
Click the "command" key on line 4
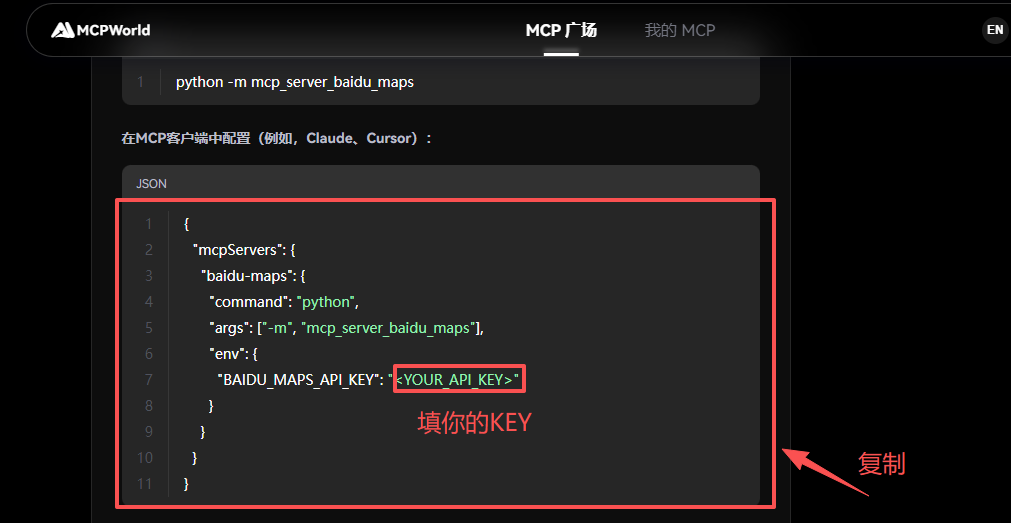[x=248, y=302]
